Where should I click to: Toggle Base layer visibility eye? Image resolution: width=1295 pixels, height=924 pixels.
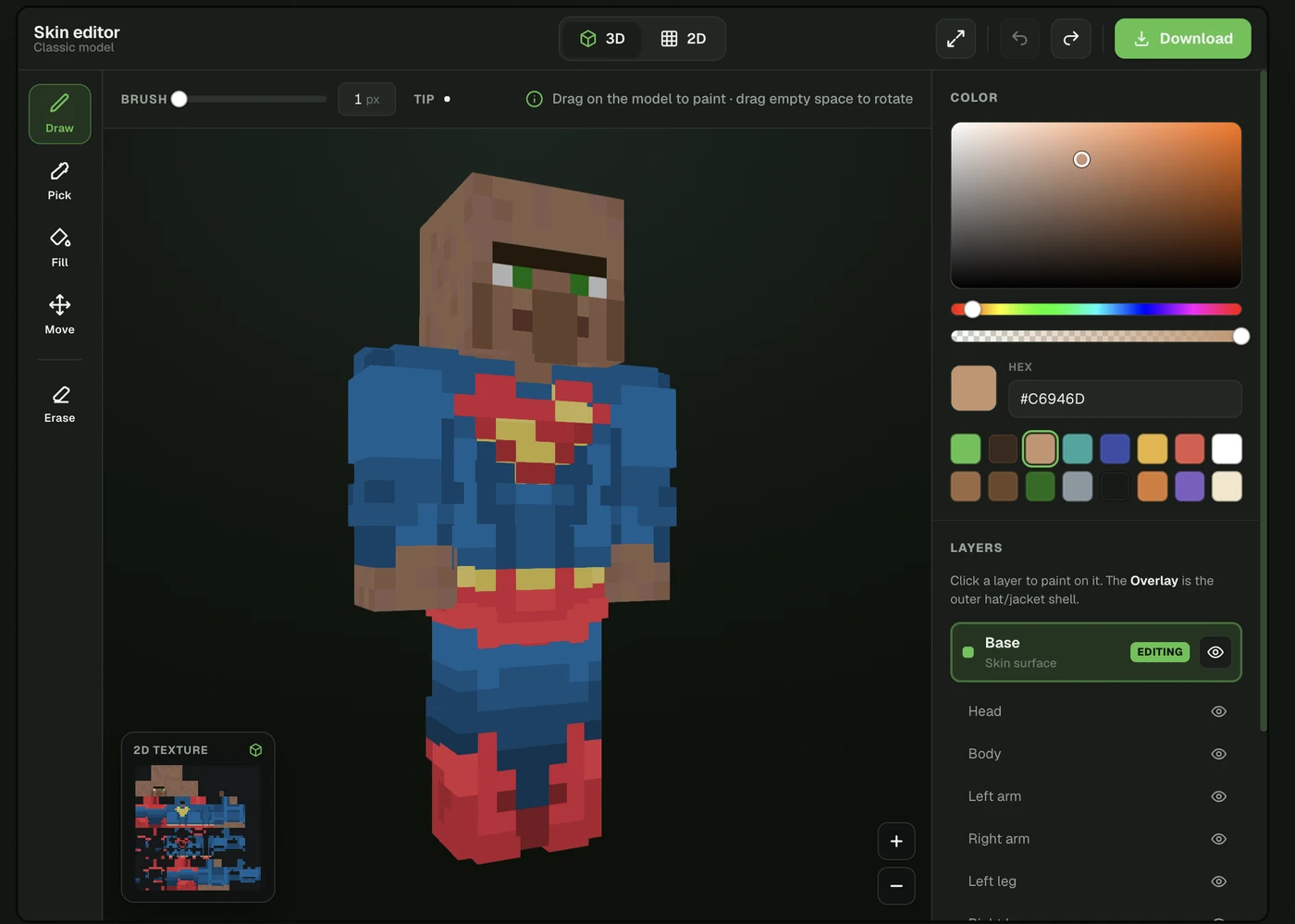[x=1215, y=652]
